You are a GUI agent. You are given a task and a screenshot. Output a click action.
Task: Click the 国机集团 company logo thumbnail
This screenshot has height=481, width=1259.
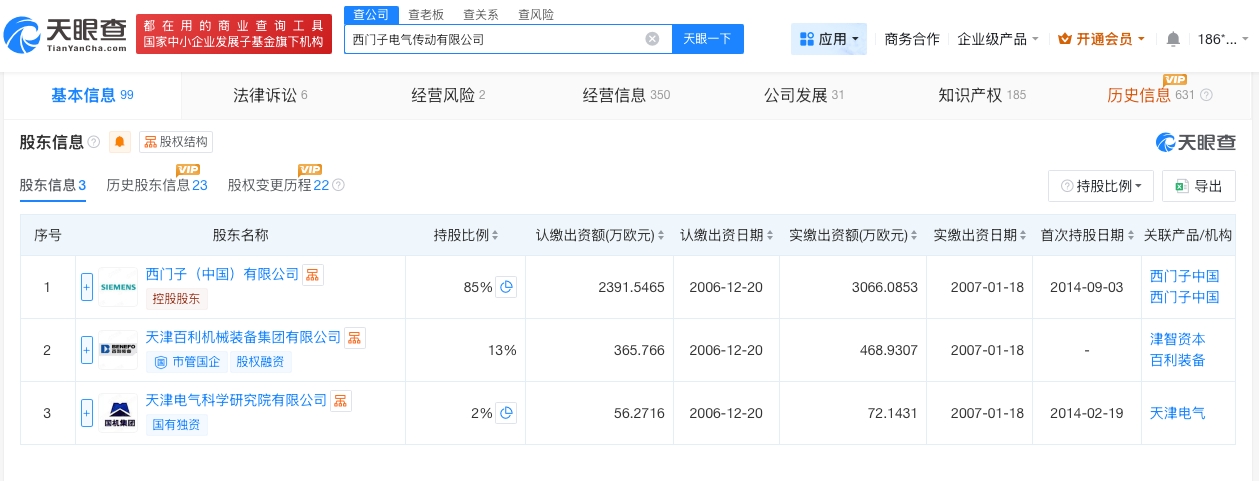coord(118,413)
